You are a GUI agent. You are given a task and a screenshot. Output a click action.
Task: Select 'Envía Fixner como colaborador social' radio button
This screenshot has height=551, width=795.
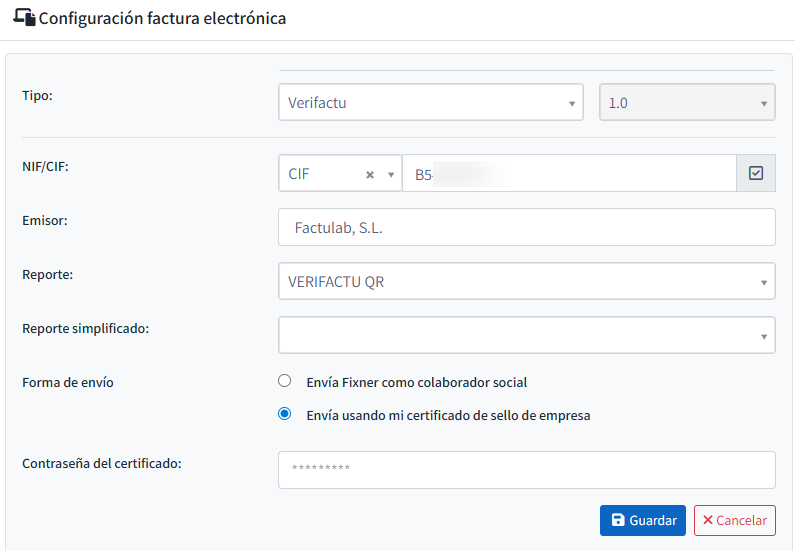285,381
